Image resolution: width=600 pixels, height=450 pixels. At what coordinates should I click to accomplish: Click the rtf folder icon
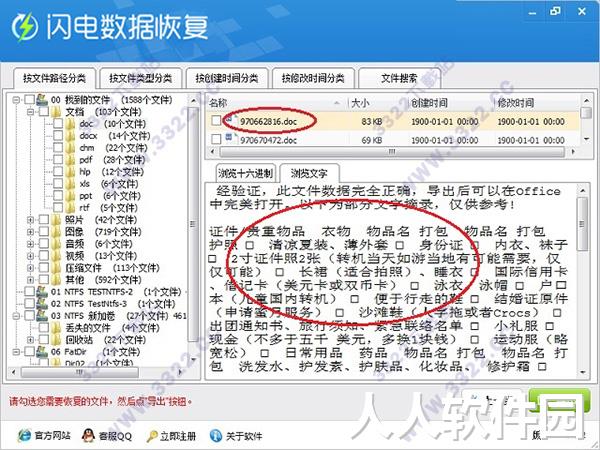pyautogui.click(x=70, y=208)
